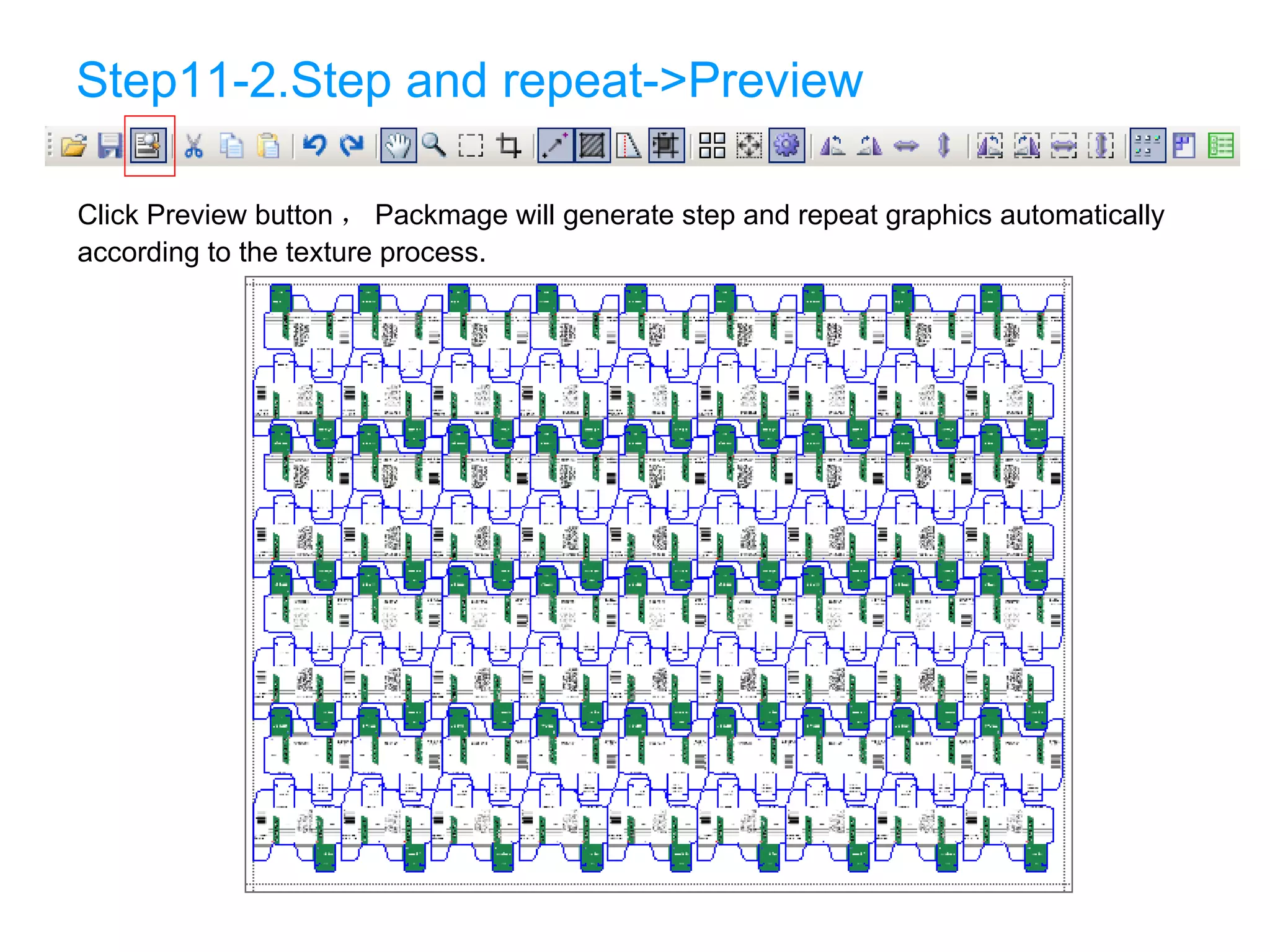The image size is (1270, 952).
Task: Save using the floppy disk icon
Action: (110, 146)
